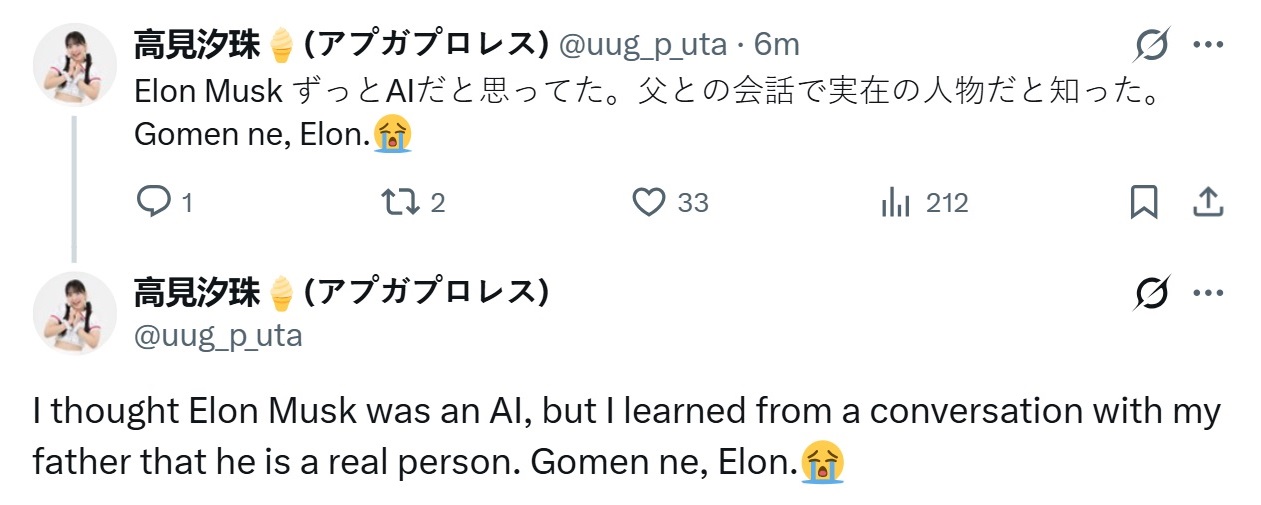The image size is (1261, 505).
Task: Click @uug_p_uta handle under second display name
Action: [218, 335]
